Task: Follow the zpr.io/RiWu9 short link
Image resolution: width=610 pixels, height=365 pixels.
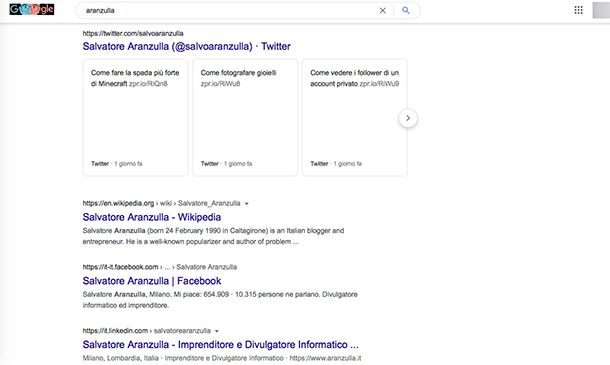Action: (379, 84)
